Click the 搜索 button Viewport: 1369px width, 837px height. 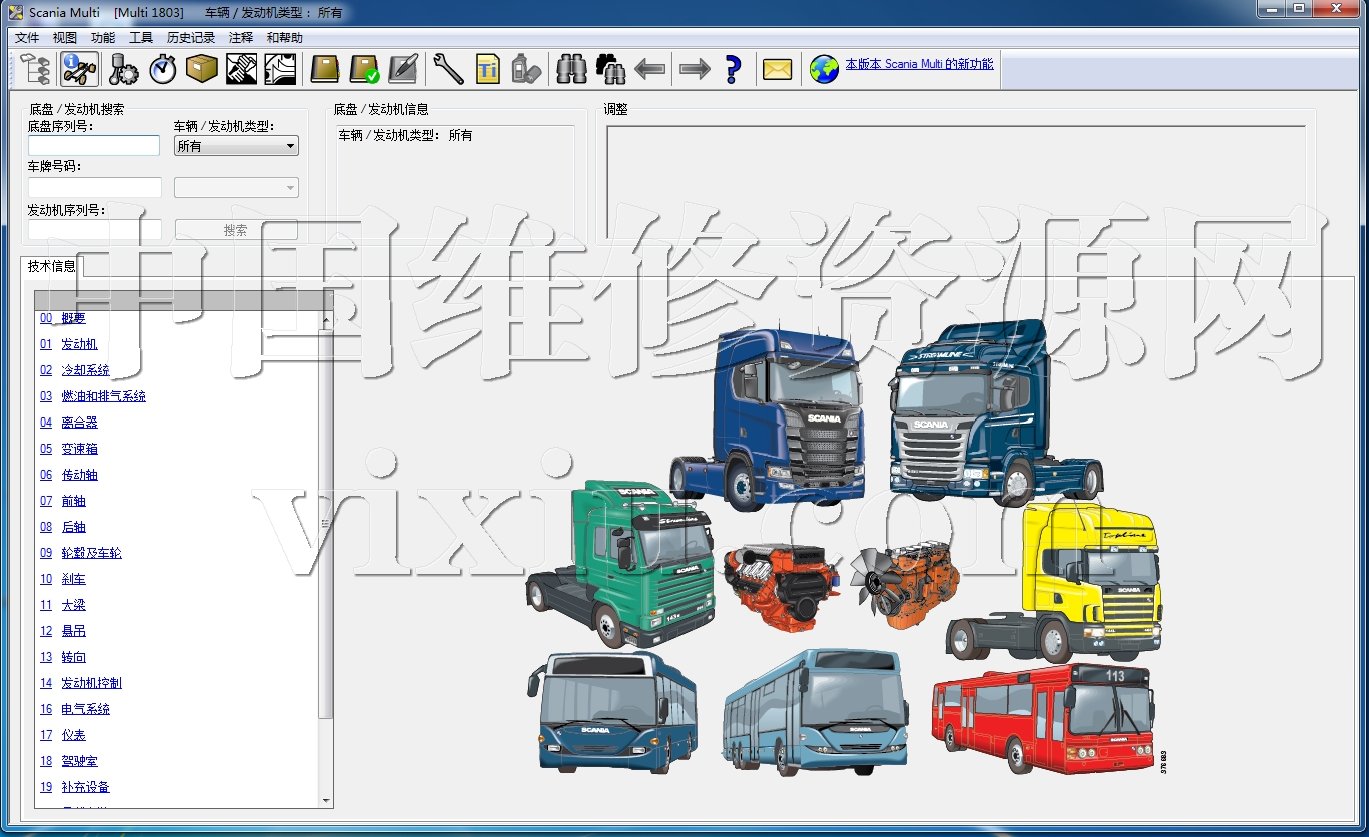pos(236,230)
